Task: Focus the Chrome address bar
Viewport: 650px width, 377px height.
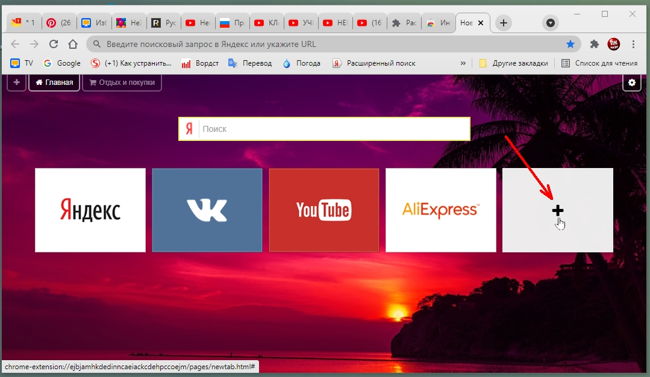Action: coord(334,44)
